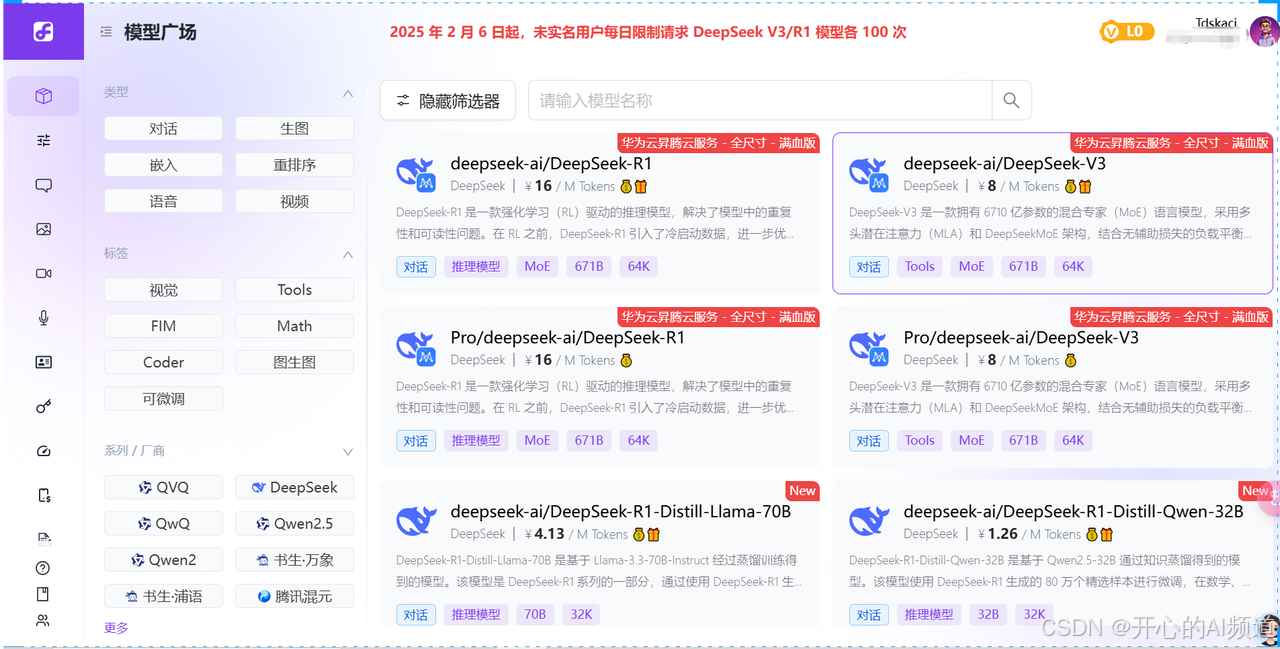Toggle the Tools tag filter in sidebar
Image resolution: width=1280 pixels, height=649 pixels.
pyautogui.click(x=294, y=290)
